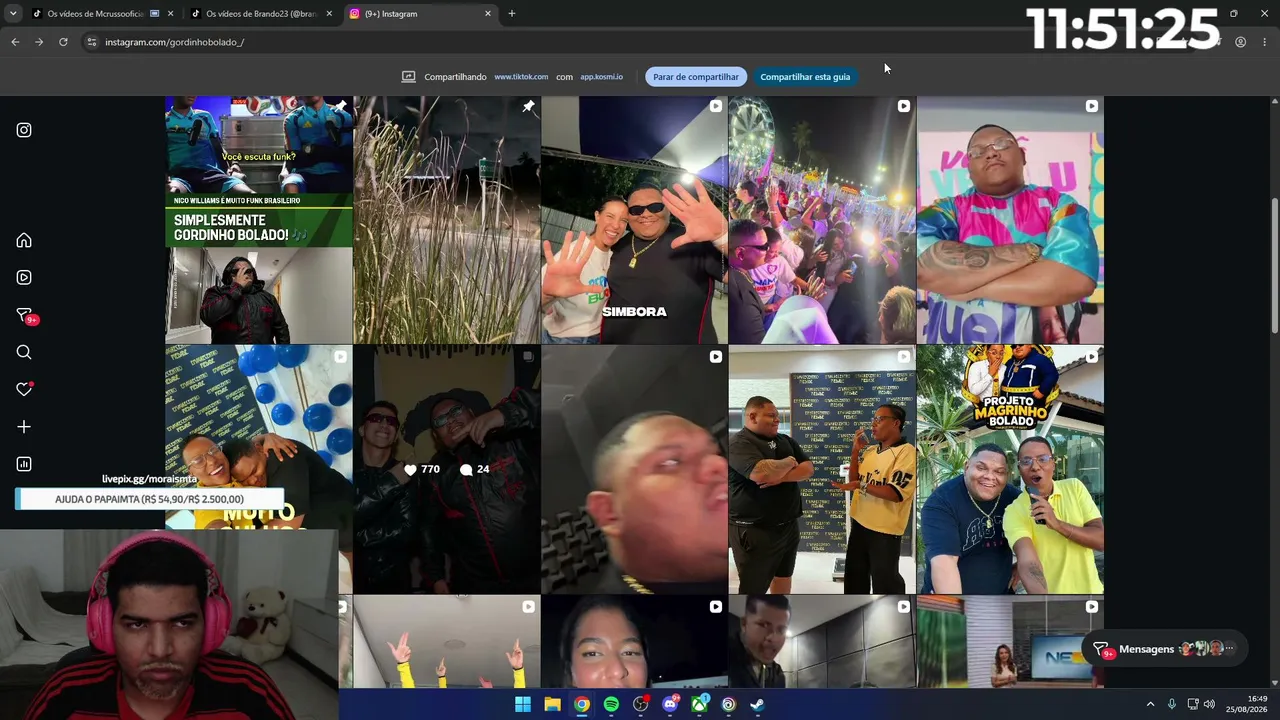Open pinned 'Simplesmente Gordinho Bolado' post
The image size is (1280, 720).
(x=259, y=220)
